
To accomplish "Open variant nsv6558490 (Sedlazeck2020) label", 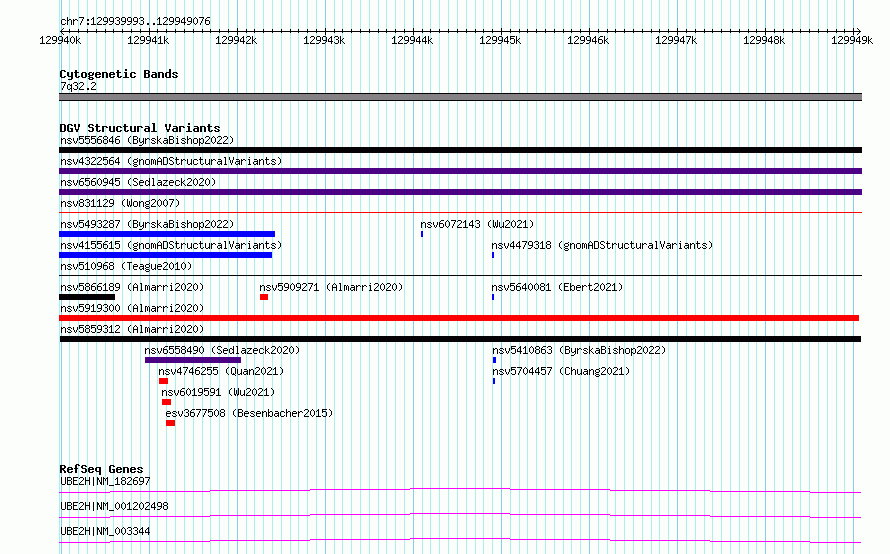I will [x=222, y=350].
